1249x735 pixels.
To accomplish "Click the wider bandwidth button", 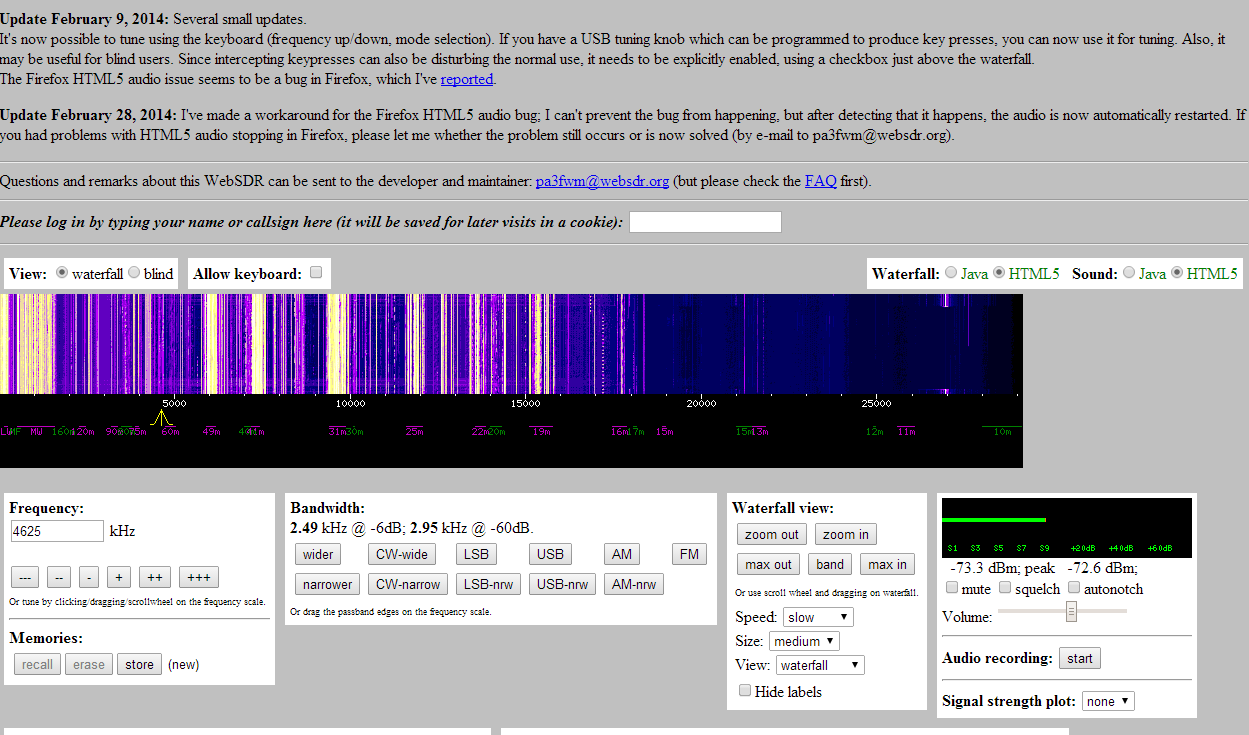I will click(318, 554).
